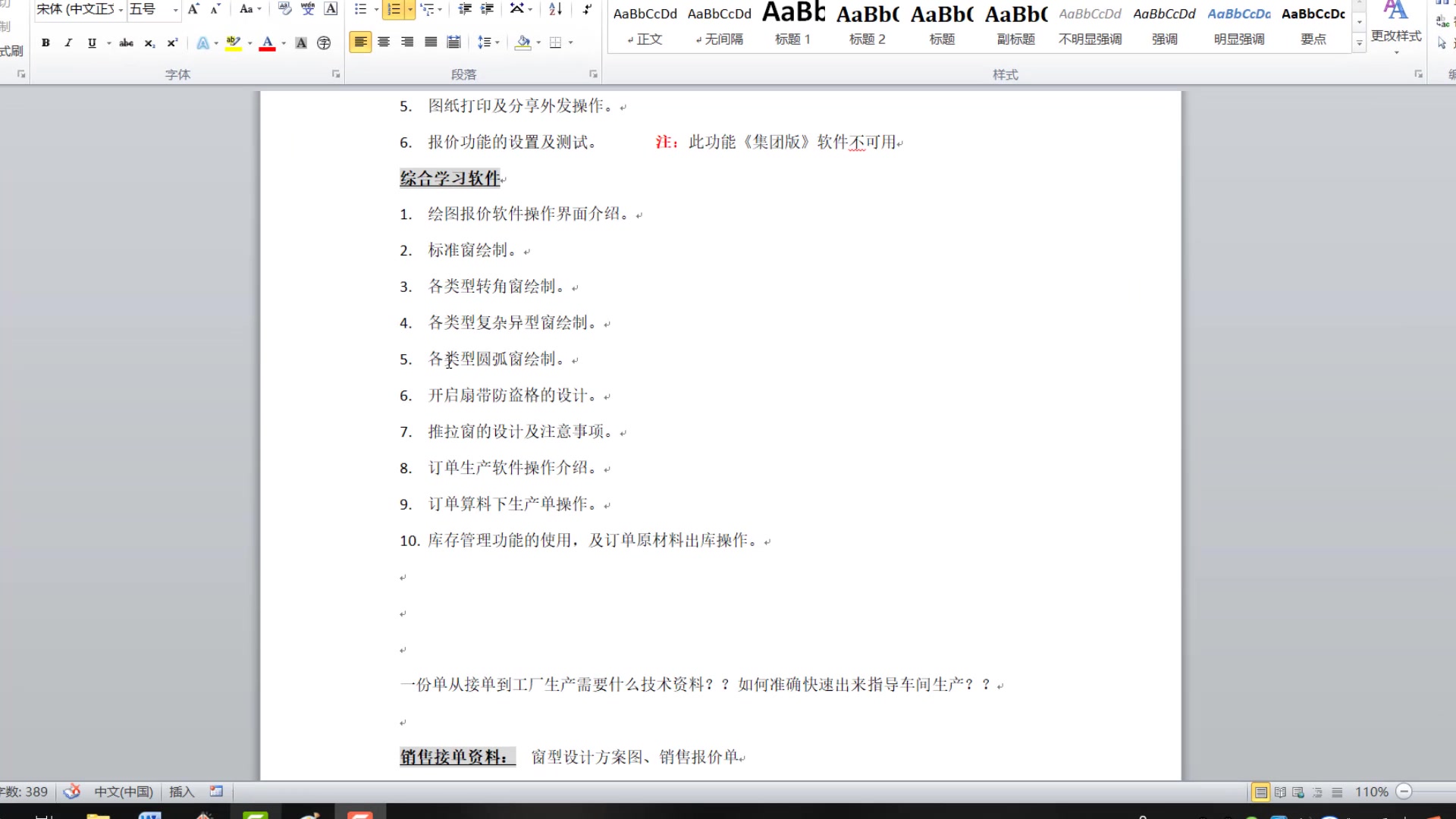The width and height of the screenshot is (1456, 819).
Task: Toggle underline formatting
Action: [92, 42]
